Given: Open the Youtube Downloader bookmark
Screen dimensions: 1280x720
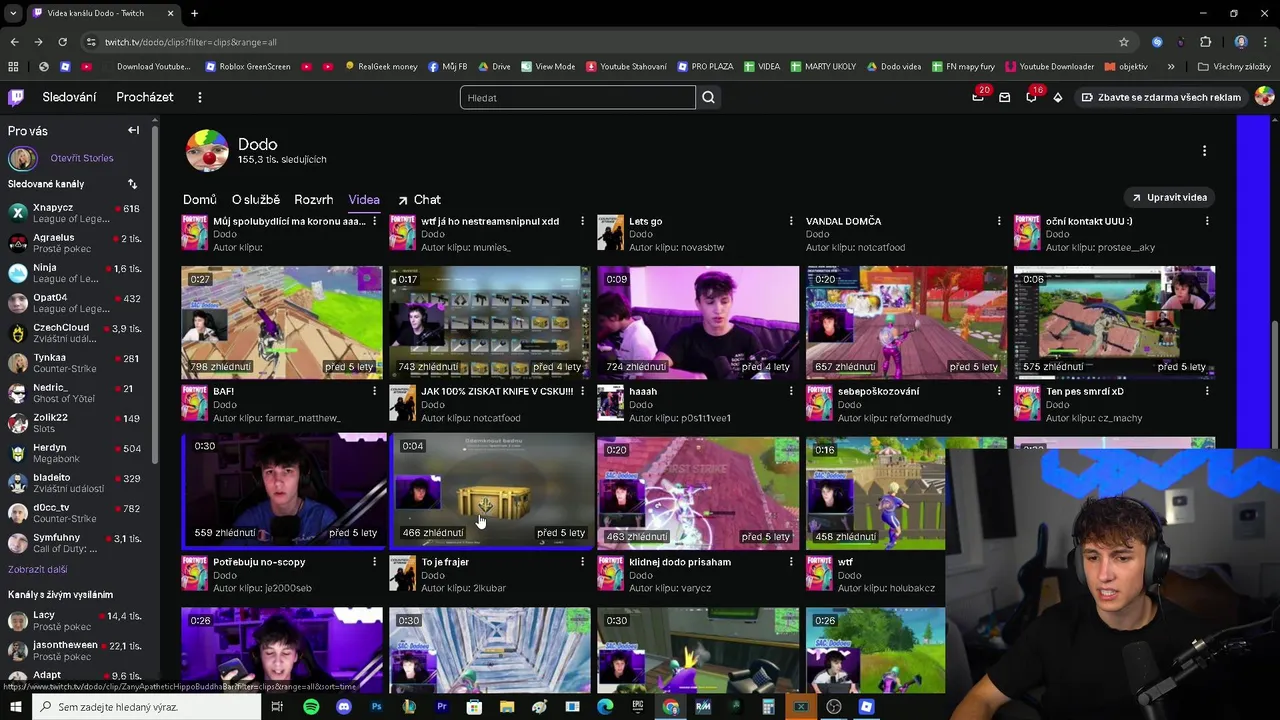Looking at the screenshot, I should click(1050, 67).
